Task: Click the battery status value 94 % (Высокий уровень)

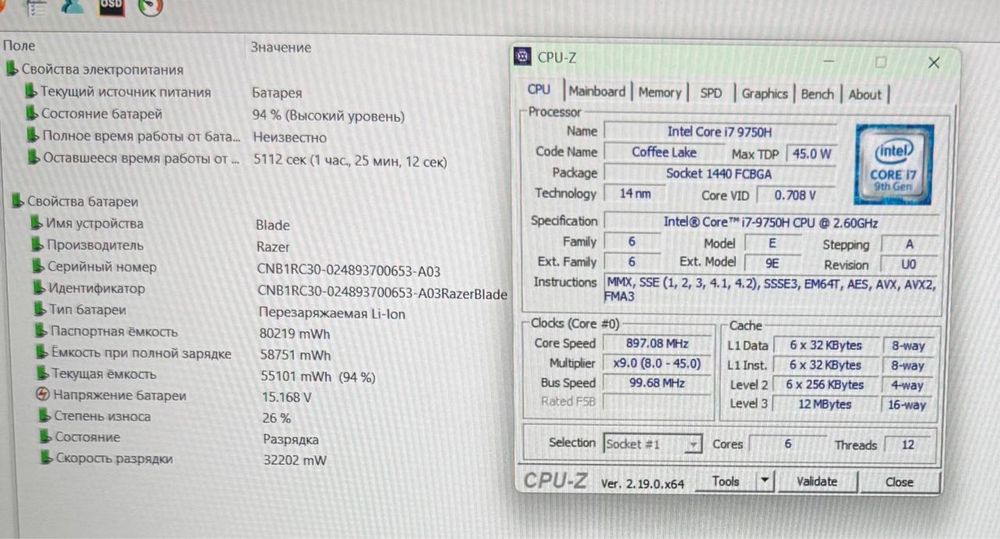Action: coord(328,116)
